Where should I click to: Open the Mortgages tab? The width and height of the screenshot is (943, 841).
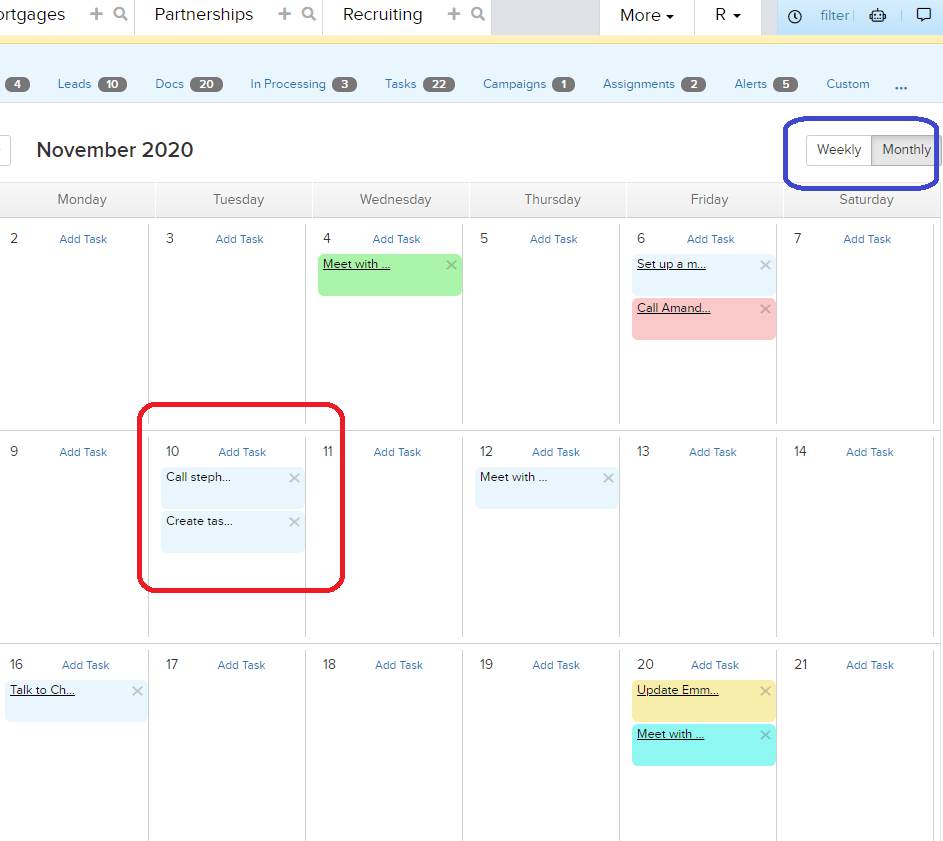coord(32,14)
